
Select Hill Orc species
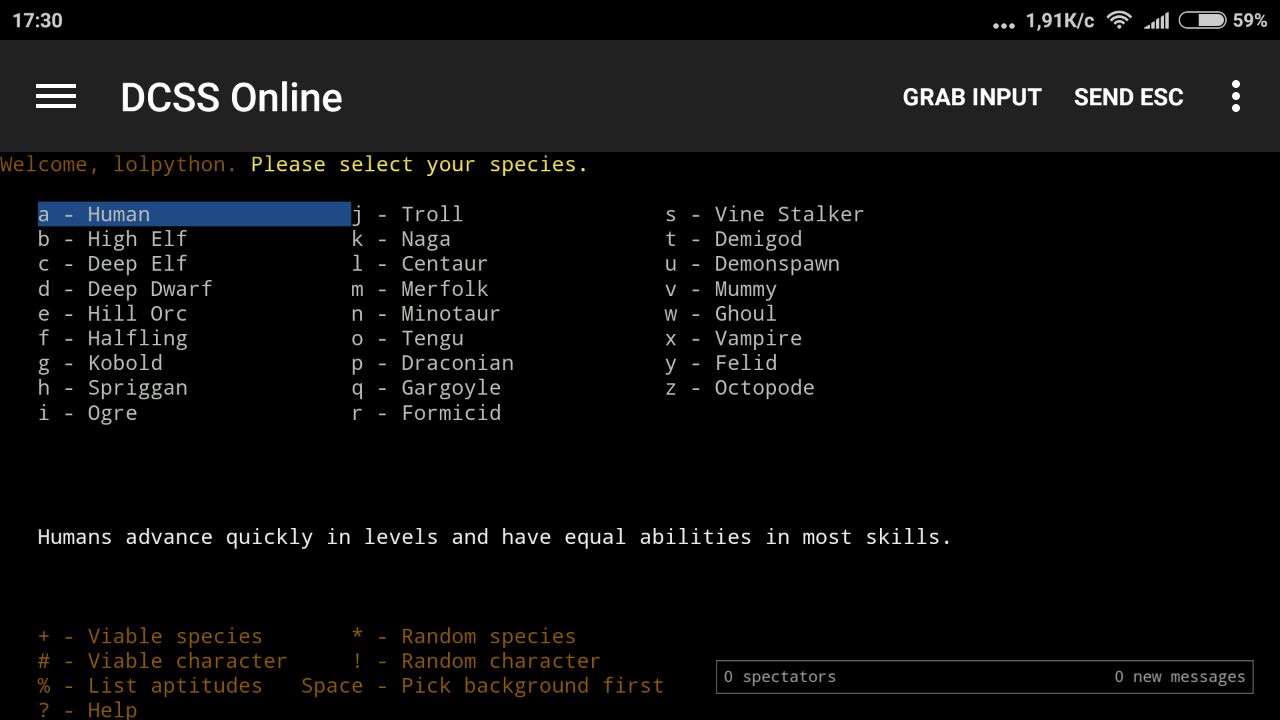(113, 314)
